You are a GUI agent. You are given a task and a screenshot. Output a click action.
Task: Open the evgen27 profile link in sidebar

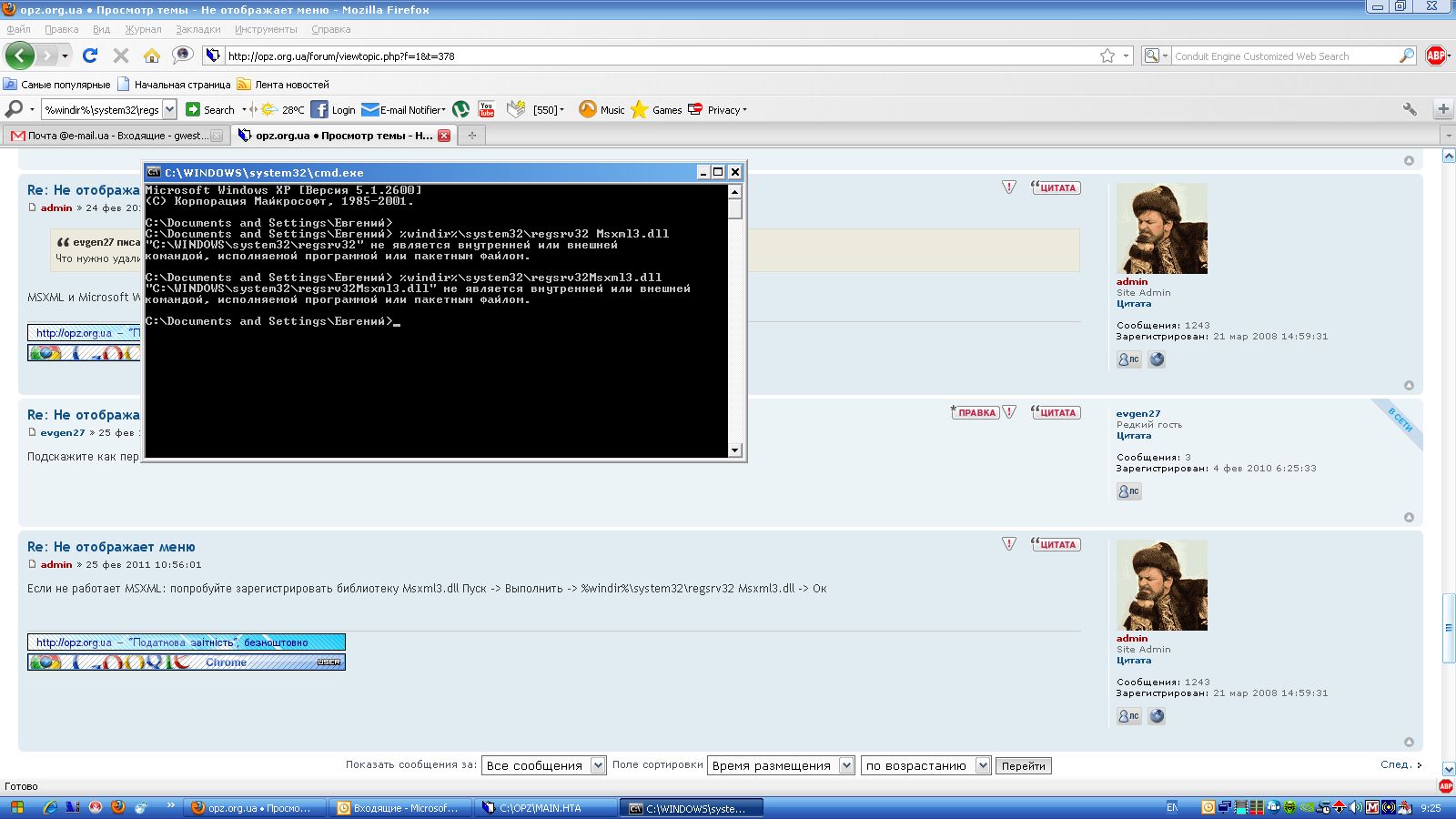click(x=1138, y=413)
